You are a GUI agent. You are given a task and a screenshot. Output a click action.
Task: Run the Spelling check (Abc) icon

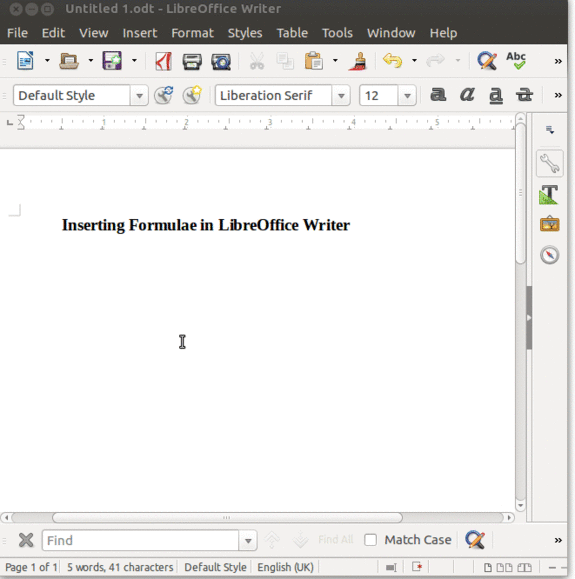coord(516,61)
